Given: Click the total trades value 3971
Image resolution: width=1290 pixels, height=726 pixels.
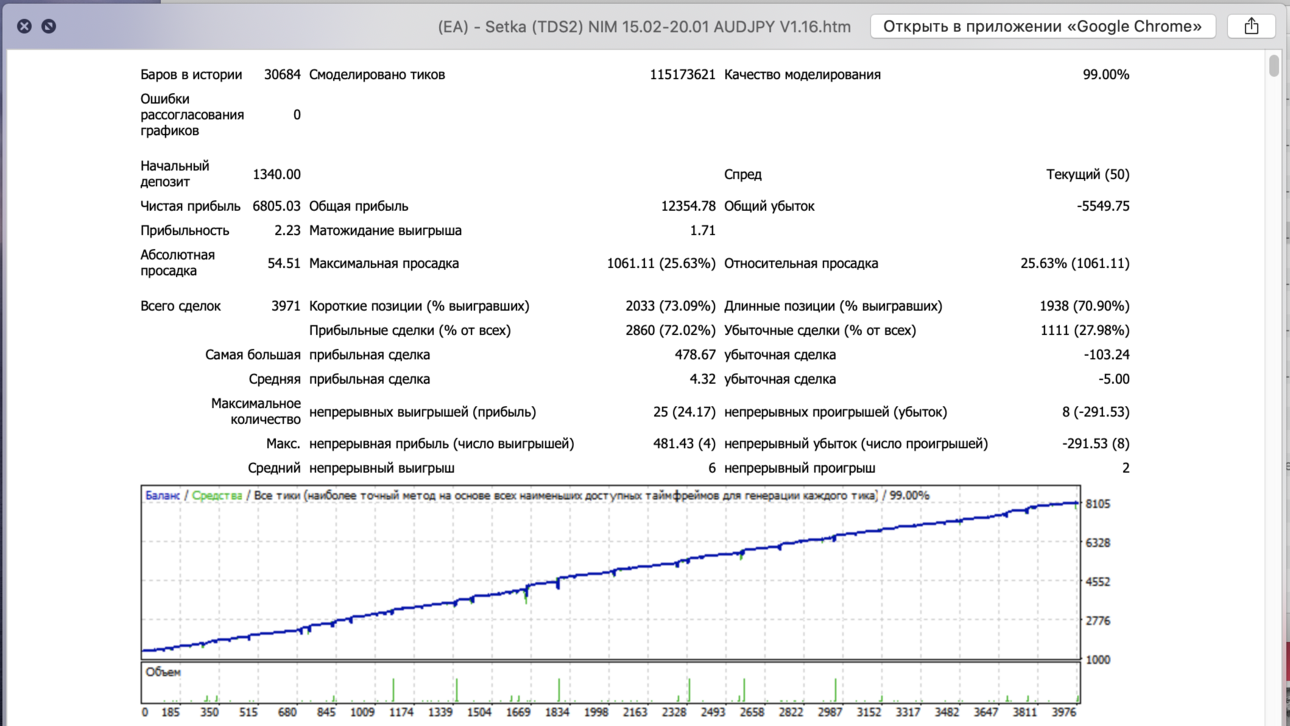Looking at the screenshot, I should tap(286, 306).
